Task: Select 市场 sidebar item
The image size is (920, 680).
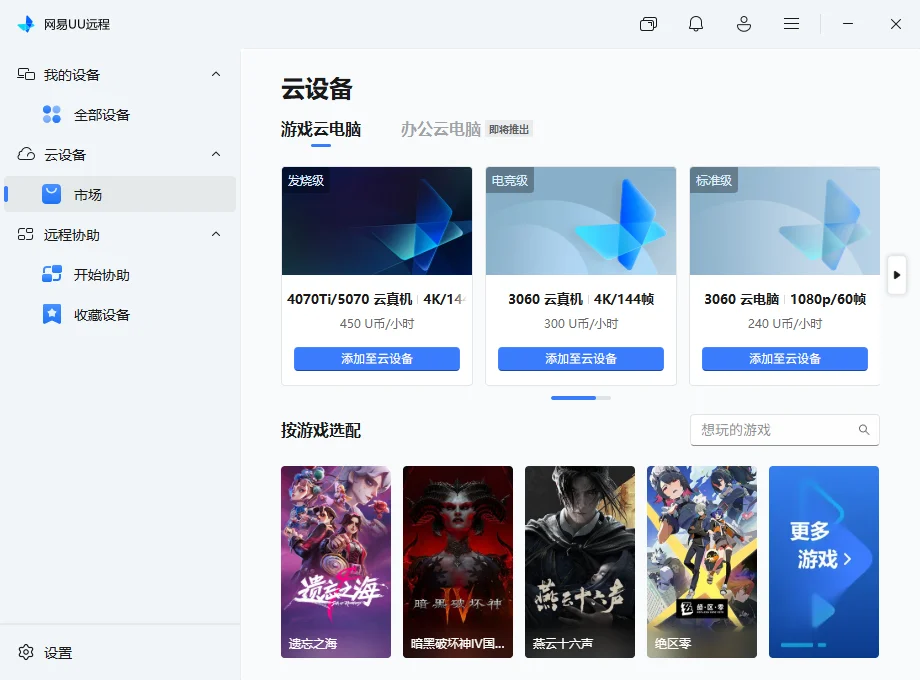Action: click(x=120, y=194)
